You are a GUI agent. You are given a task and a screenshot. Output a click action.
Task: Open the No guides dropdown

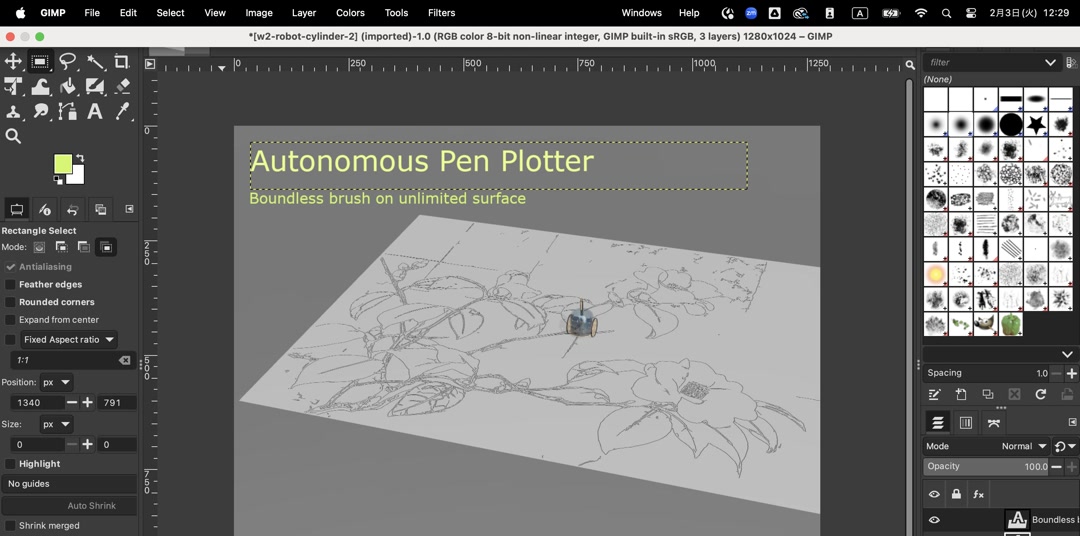(x=69, y=484)
